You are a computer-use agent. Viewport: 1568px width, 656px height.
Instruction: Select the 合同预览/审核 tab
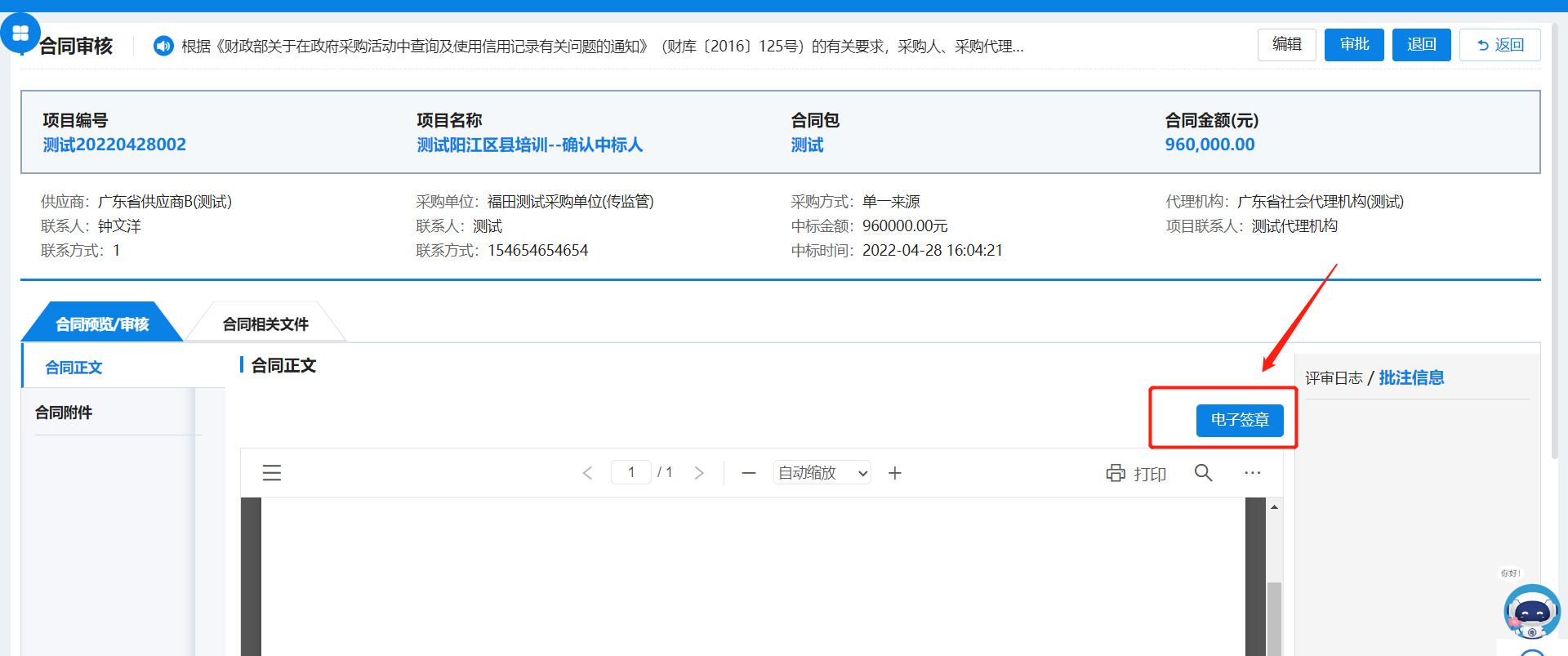[x=101, y=324]
